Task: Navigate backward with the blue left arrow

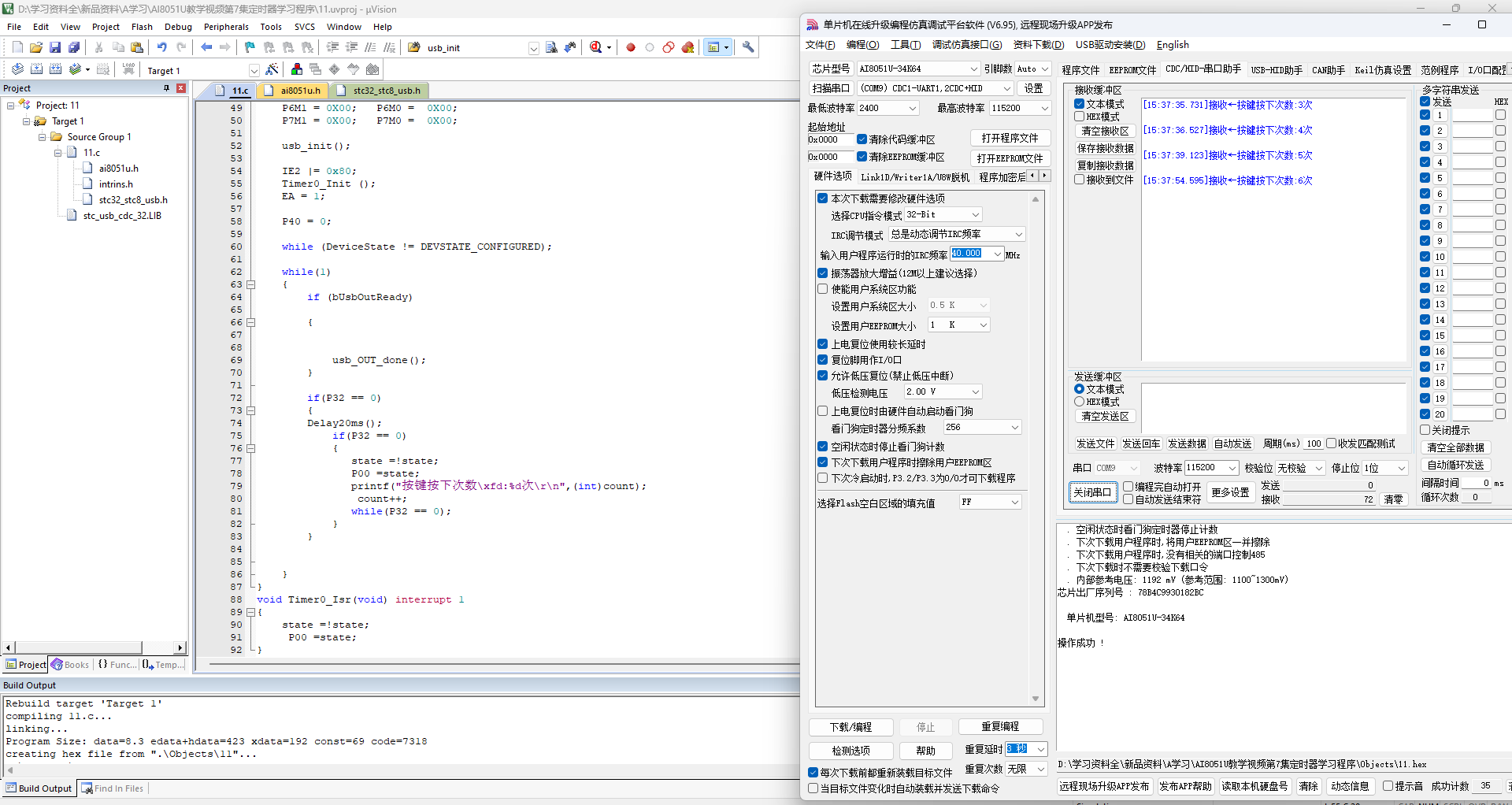Action: 206,47
